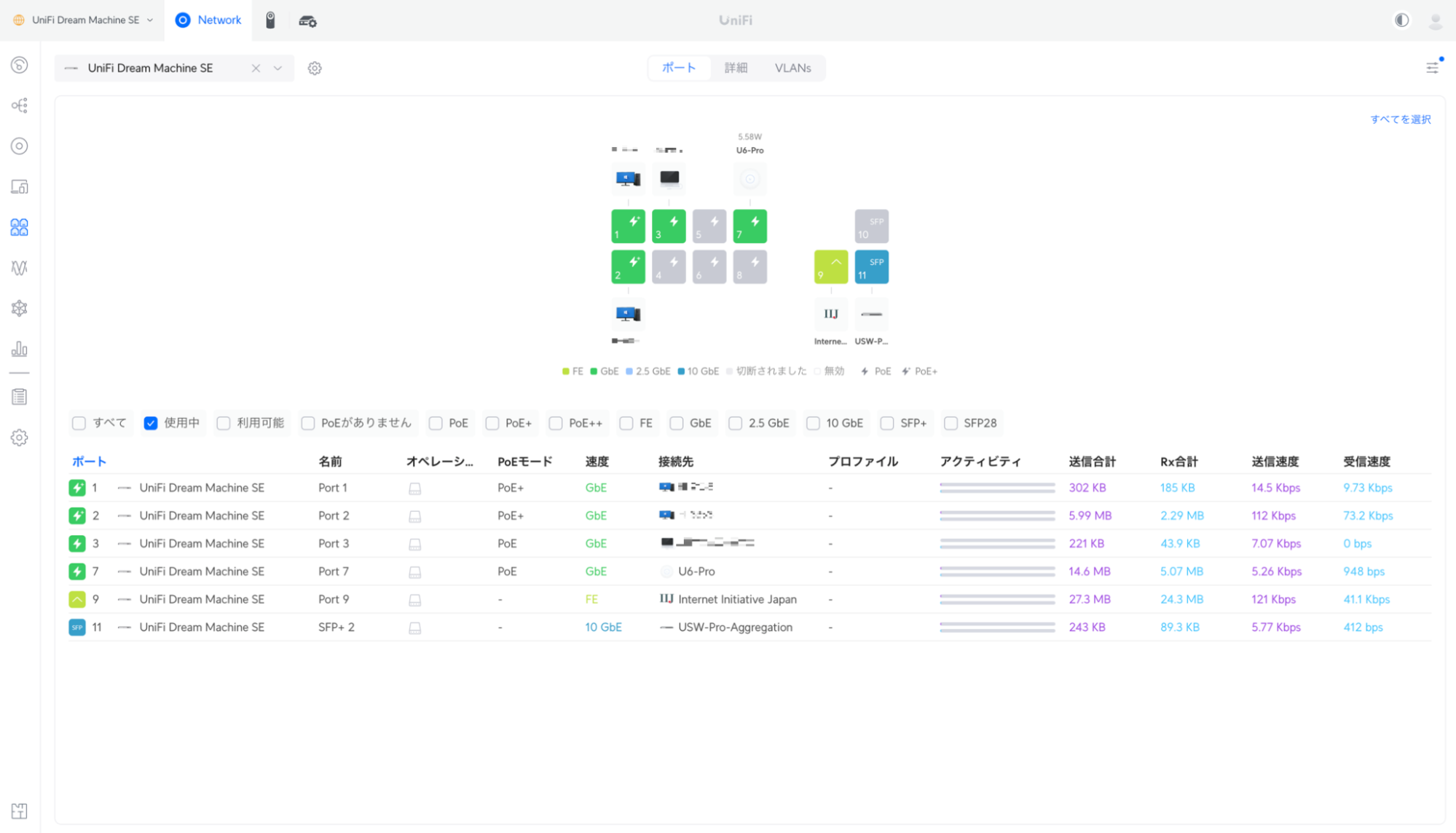This screenshot has height=833, width=1456.
Task: Open the Protect camera app icon
Action: click(x=270, y=20)
